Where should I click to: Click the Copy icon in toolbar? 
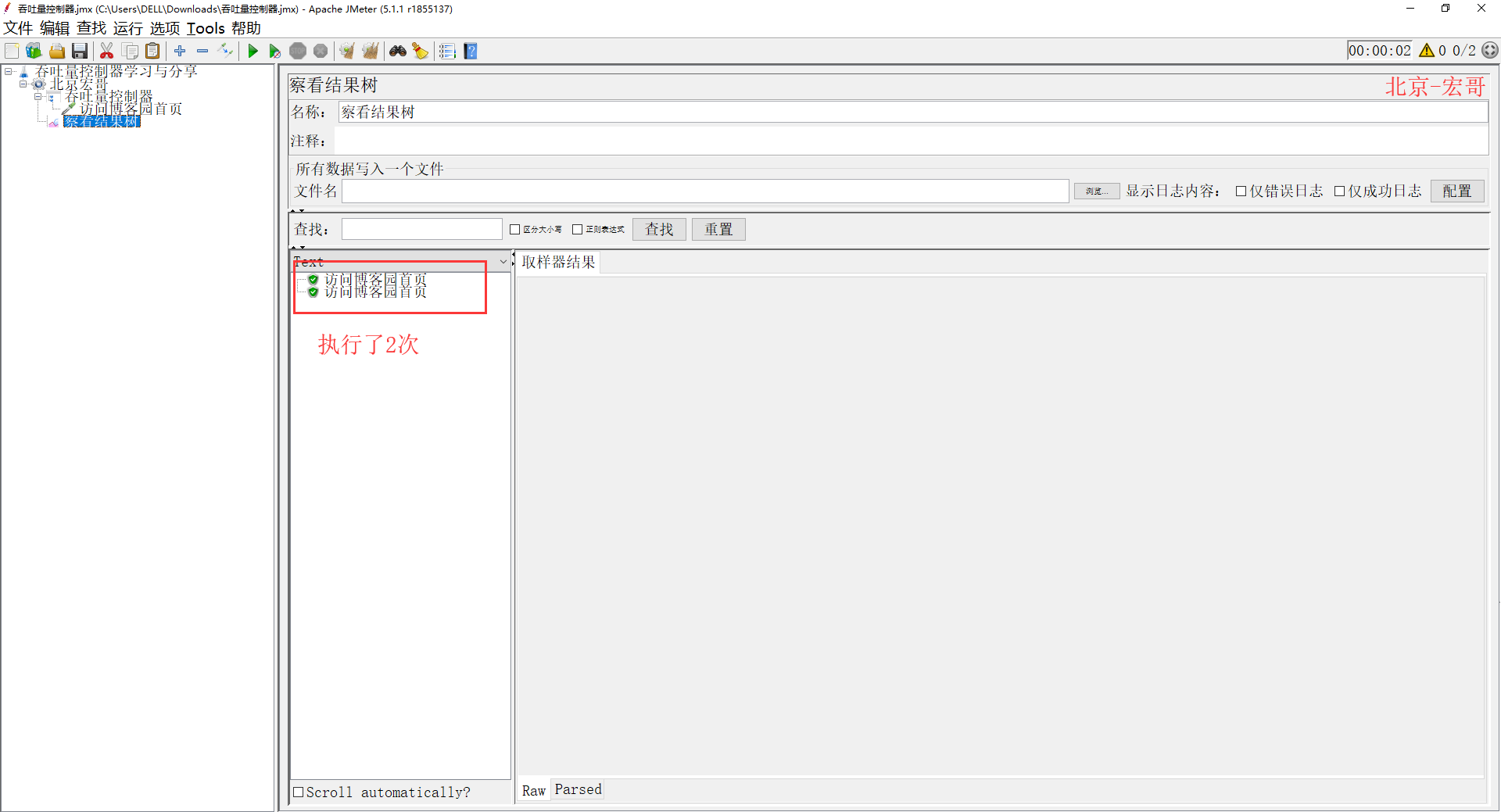(131, 51)
